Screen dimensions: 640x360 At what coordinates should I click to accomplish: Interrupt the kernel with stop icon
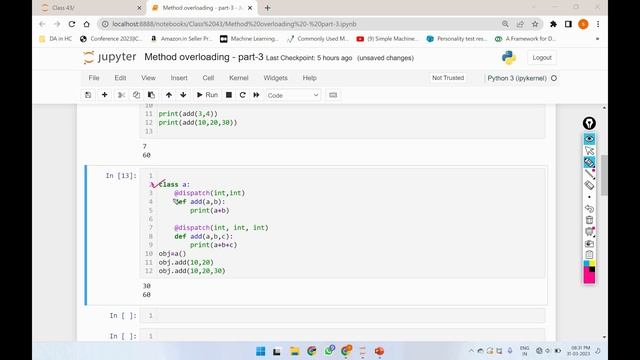[x=229, y=95]
